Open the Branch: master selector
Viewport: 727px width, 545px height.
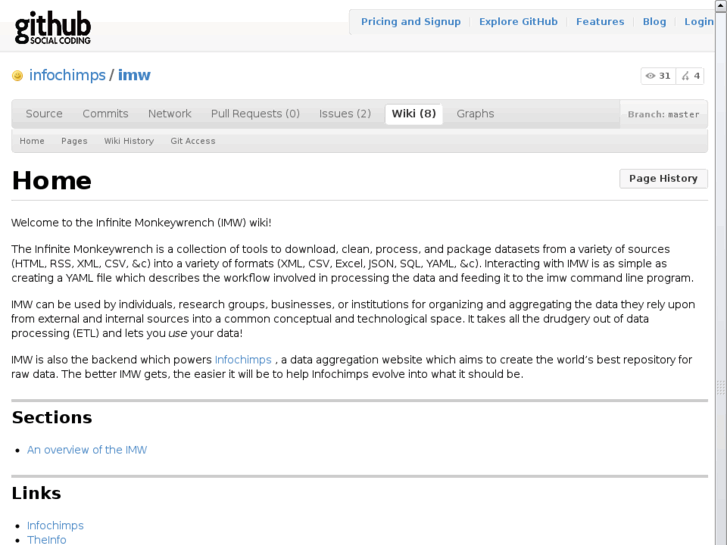point(663,115)
